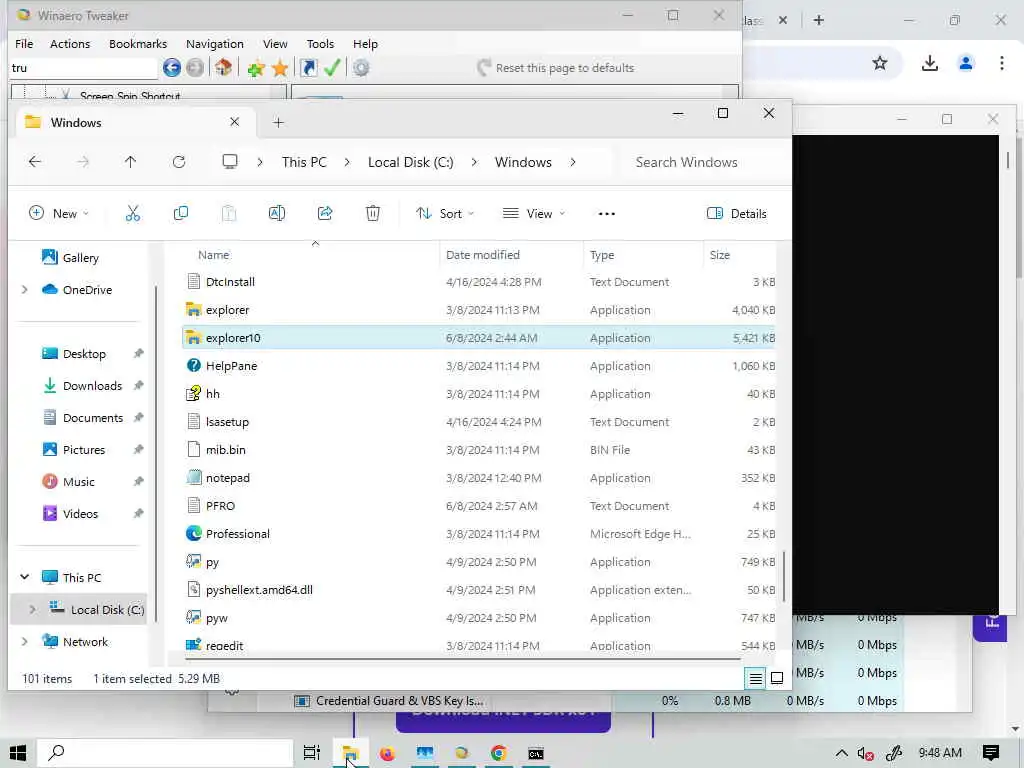This screenshot has height=768, width=1024.
Task: Sort by Date modified column header
Action: [483, 255]
